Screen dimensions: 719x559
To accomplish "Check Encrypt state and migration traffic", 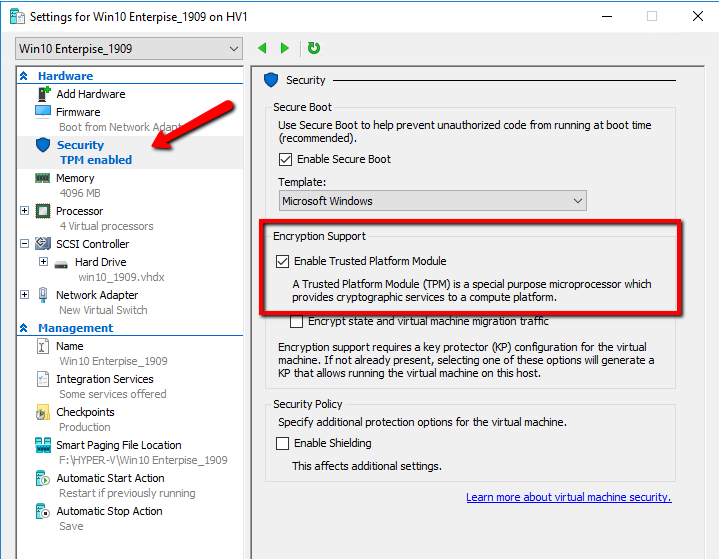I will coord(296,321).
